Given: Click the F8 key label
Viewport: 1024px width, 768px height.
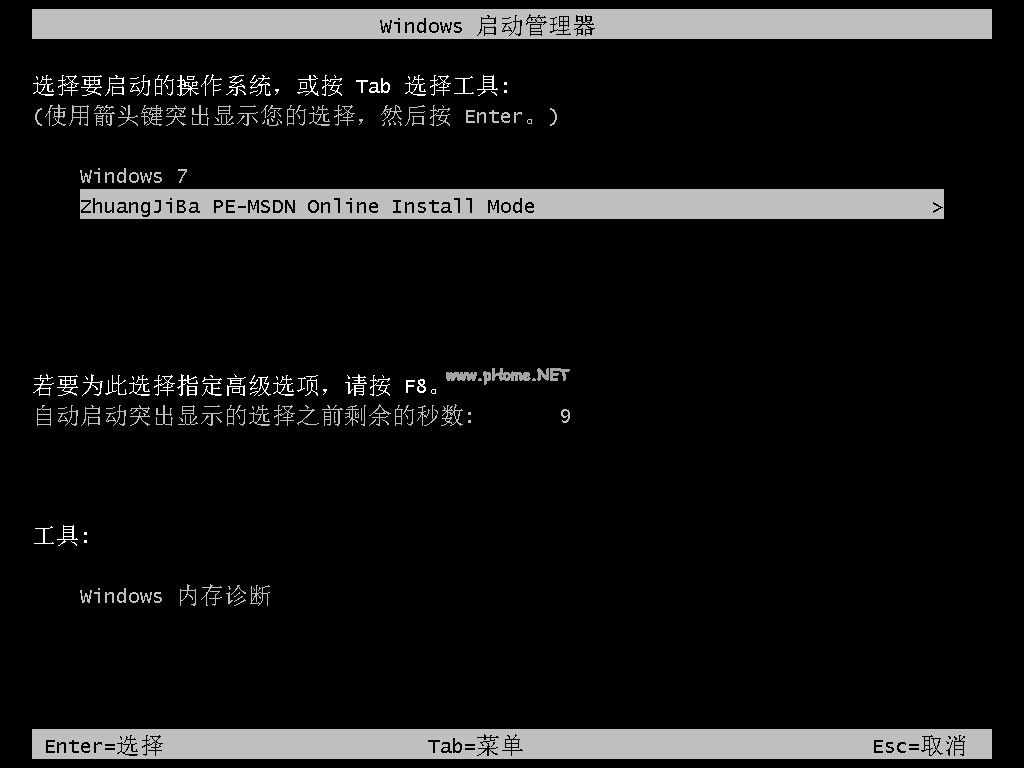Looking at the screenshot, I should [415, 387].
